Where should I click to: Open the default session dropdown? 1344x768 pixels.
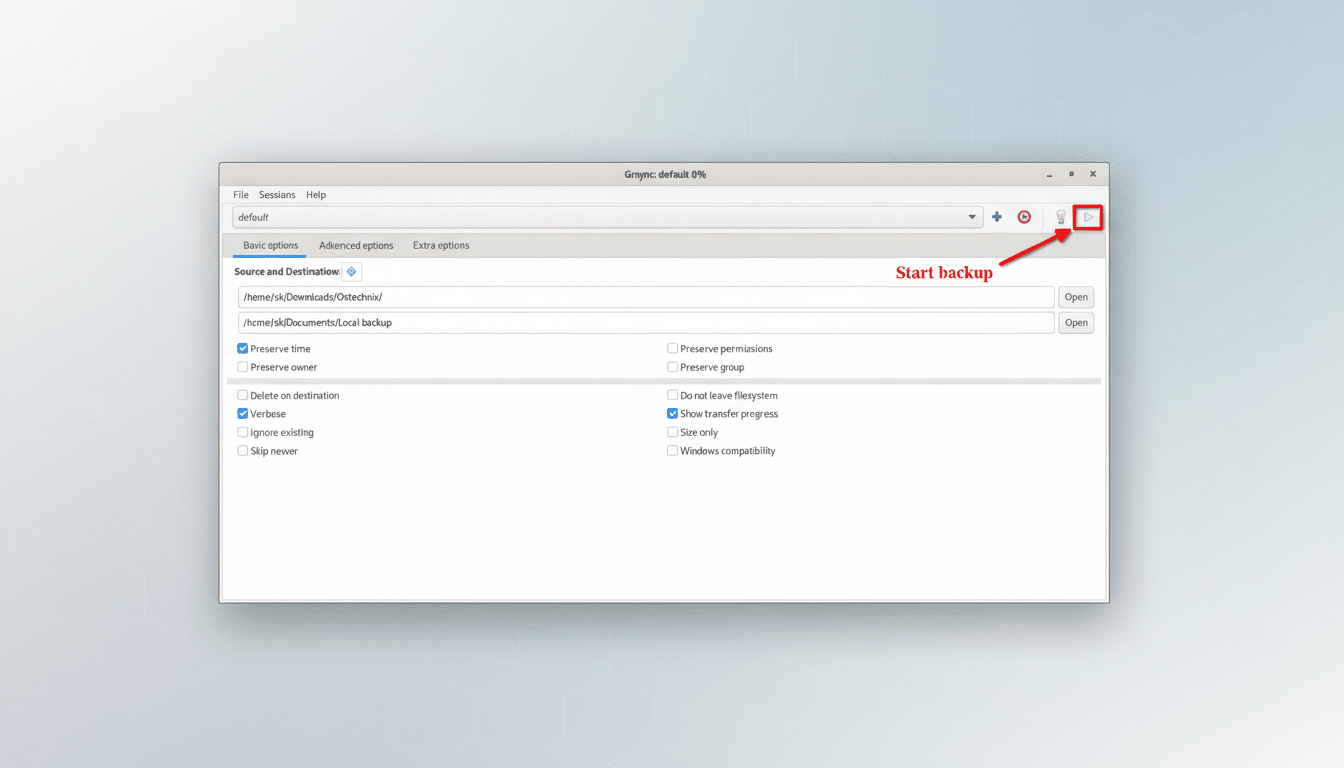[970, 217]
